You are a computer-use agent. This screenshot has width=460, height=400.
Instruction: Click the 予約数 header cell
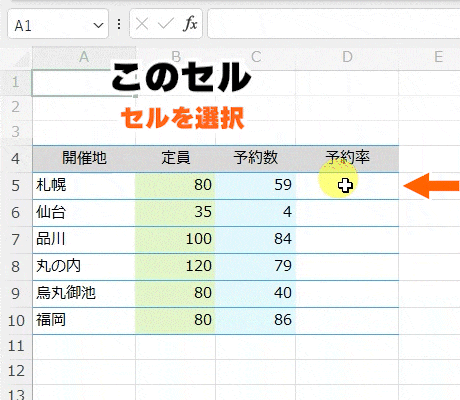[255, 159]
